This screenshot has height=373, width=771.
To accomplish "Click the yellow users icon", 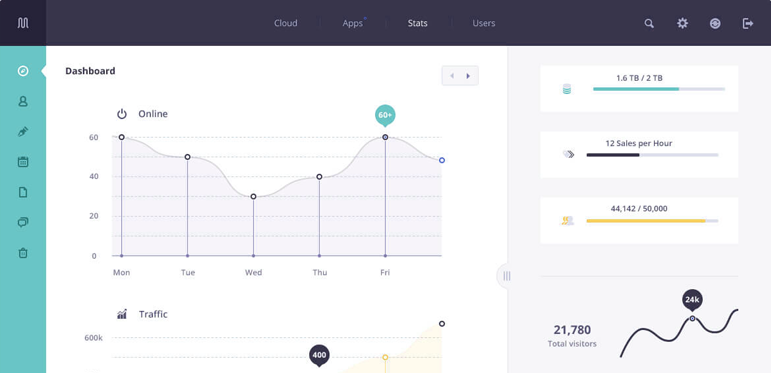I will pyautogui.click(x=567, y=221).
